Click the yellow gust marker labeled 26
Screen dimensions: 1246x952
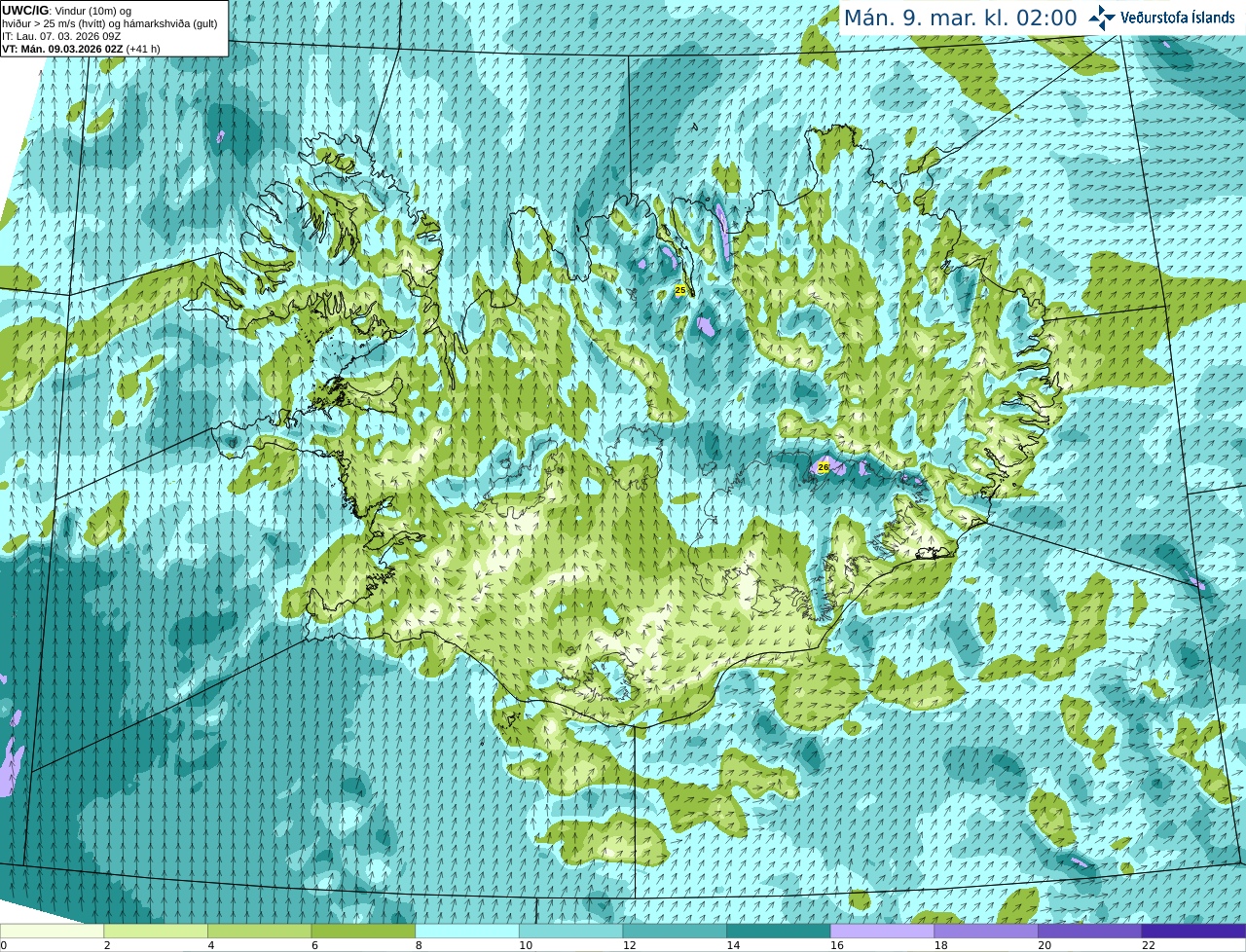tap(824, 467)
